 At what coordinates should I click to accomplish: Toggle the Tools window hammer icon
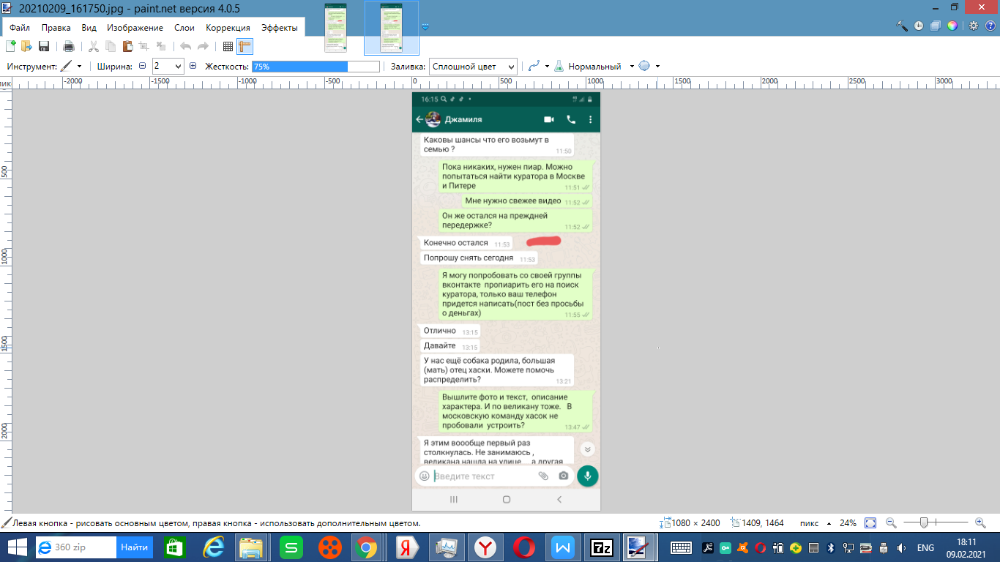point(902,26)
